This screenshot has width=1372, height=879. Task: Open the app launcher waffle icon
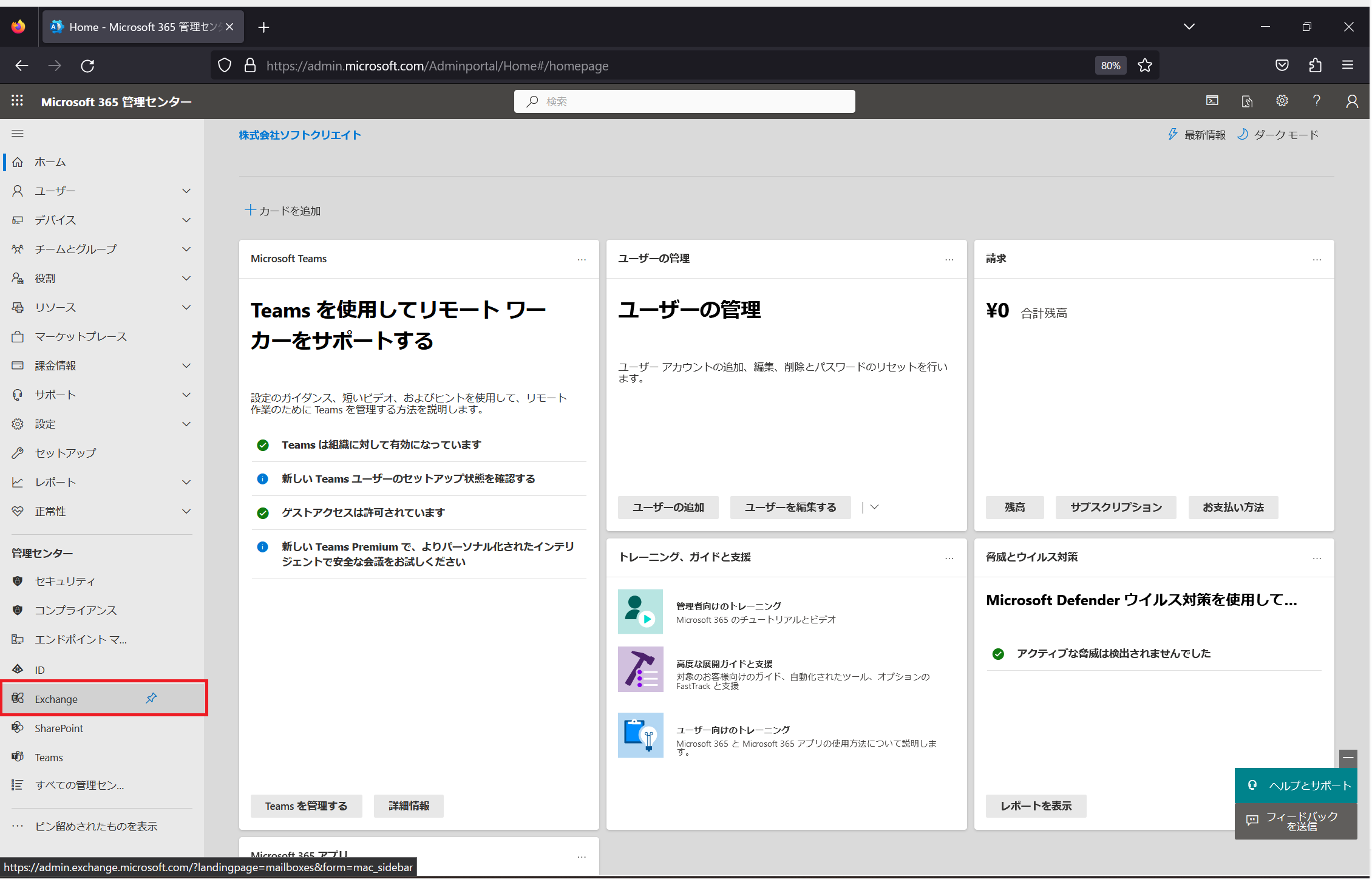point(17,101)
